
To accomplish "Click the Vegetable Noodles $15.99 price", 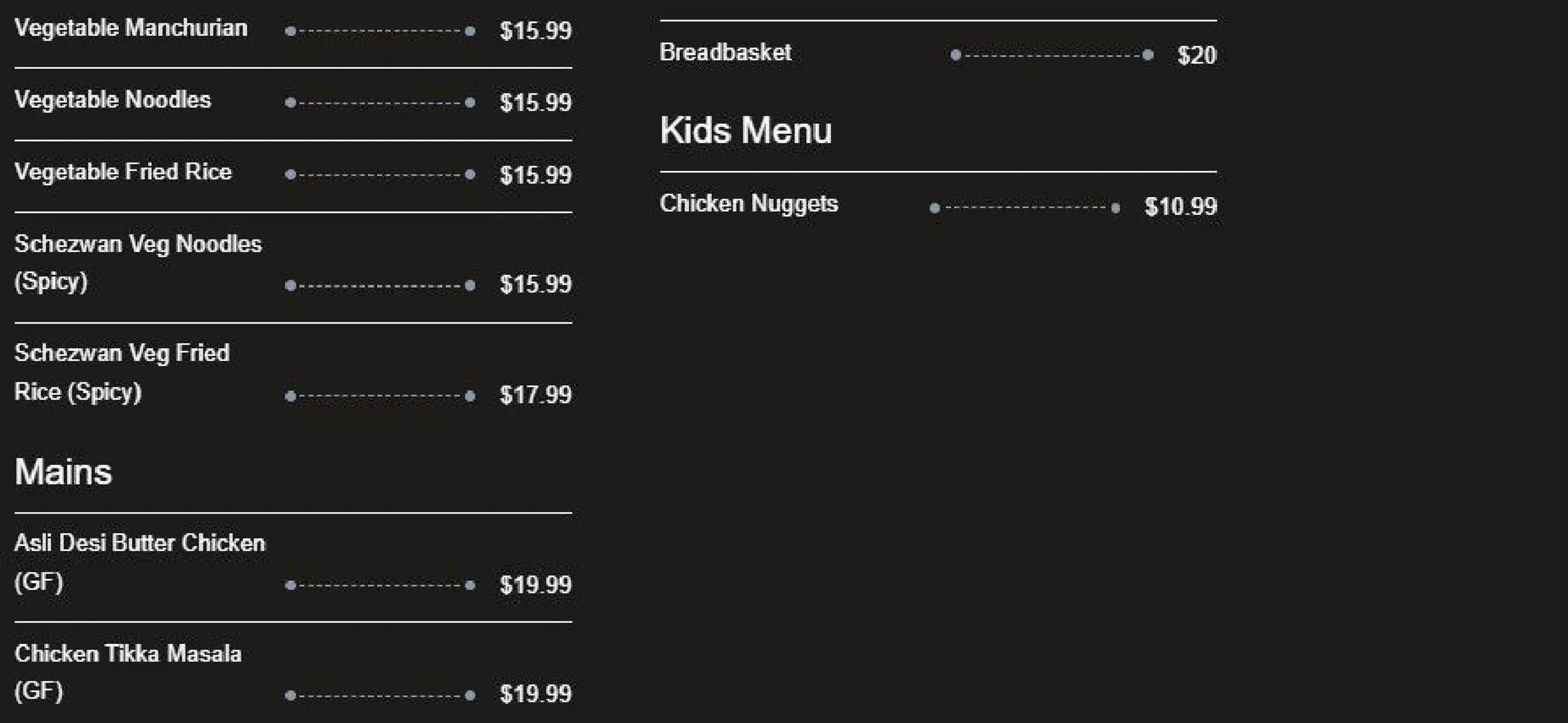I will 536,102.
